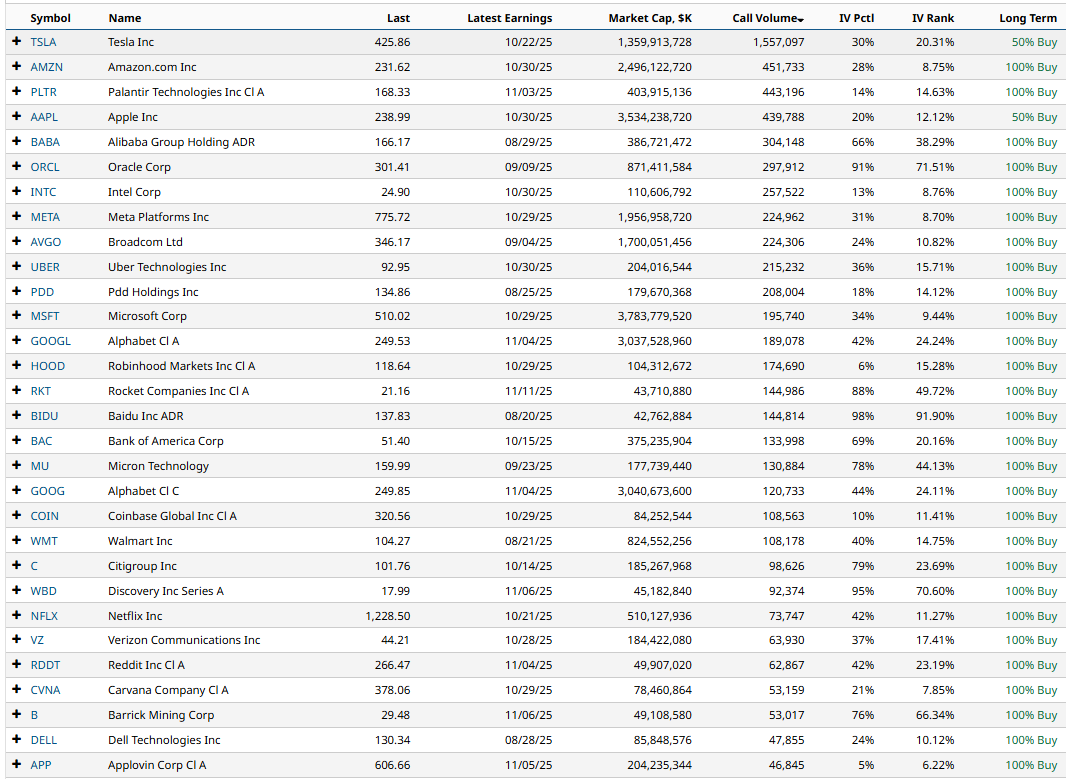This screenshot has height=779, width=1066.
Task: Toggle Call Volume sort order
Action: 768,18
